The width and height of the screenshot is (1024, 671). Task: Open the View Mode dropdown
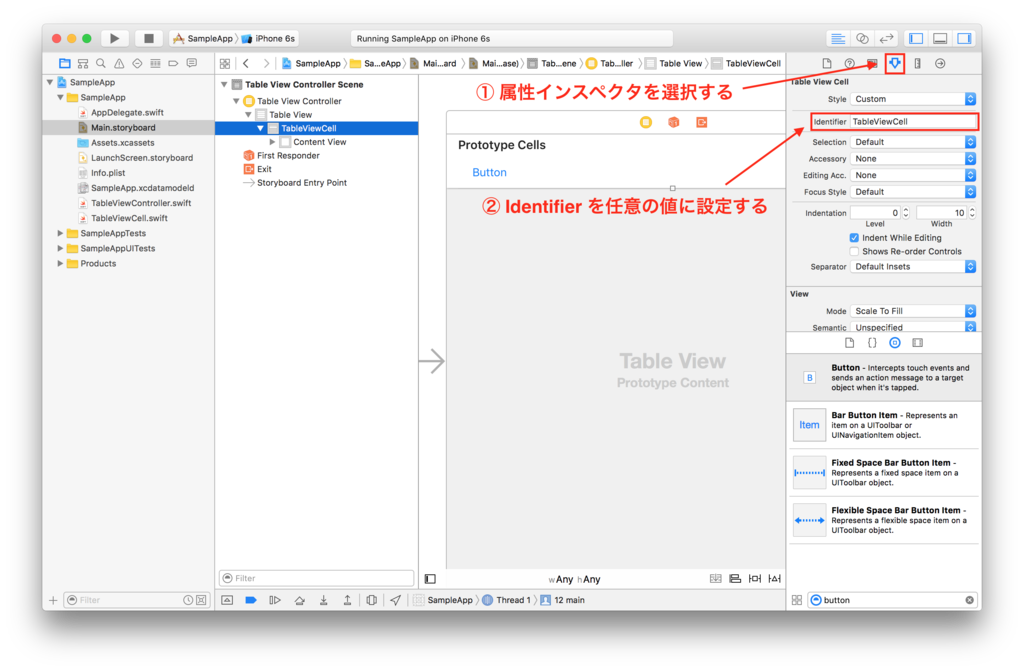coord(913,311)
